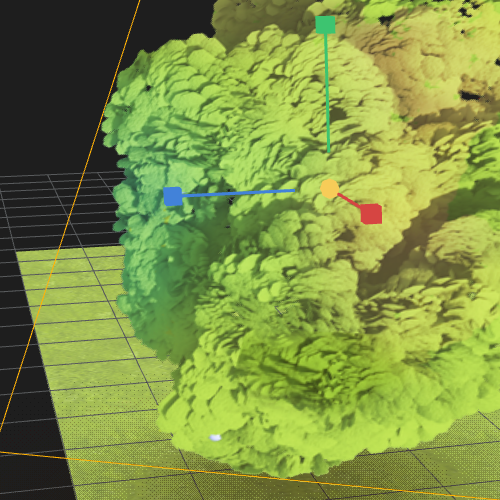The height and width of the screenshot is (500, 500).
Task: Click the dark empty viewport background
Action: [x=60, y=83]
